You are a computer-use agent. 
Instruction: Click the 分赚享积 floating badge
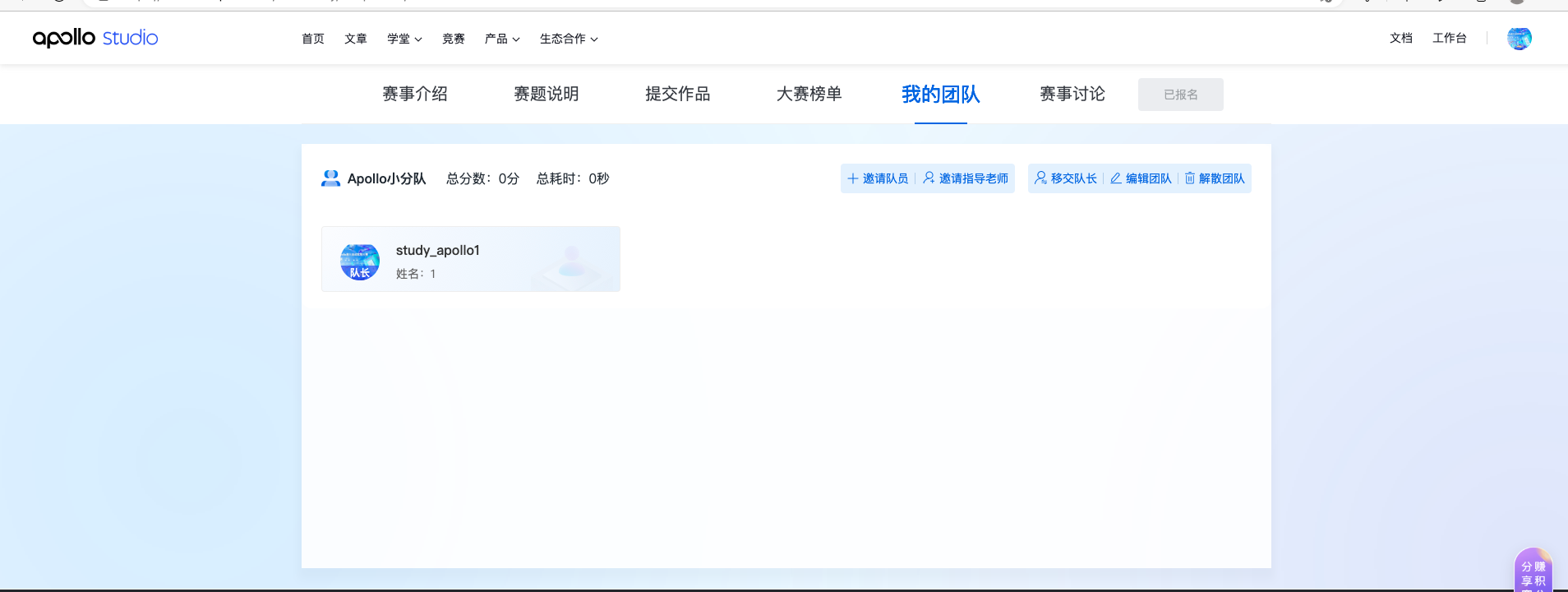1533,572
